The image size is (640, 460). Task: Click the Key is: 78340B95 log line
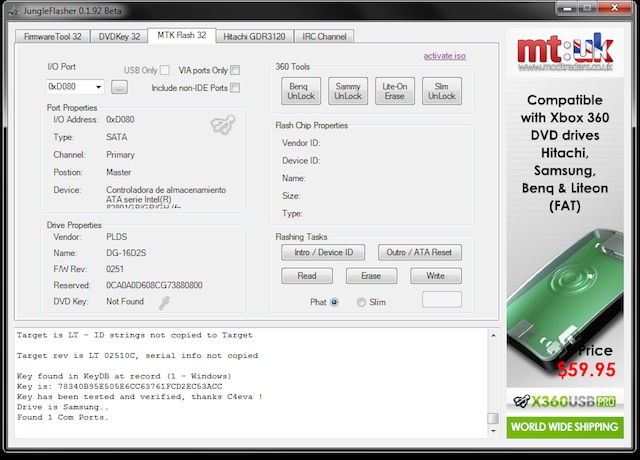pyautogui.click(x=120, y=387)
